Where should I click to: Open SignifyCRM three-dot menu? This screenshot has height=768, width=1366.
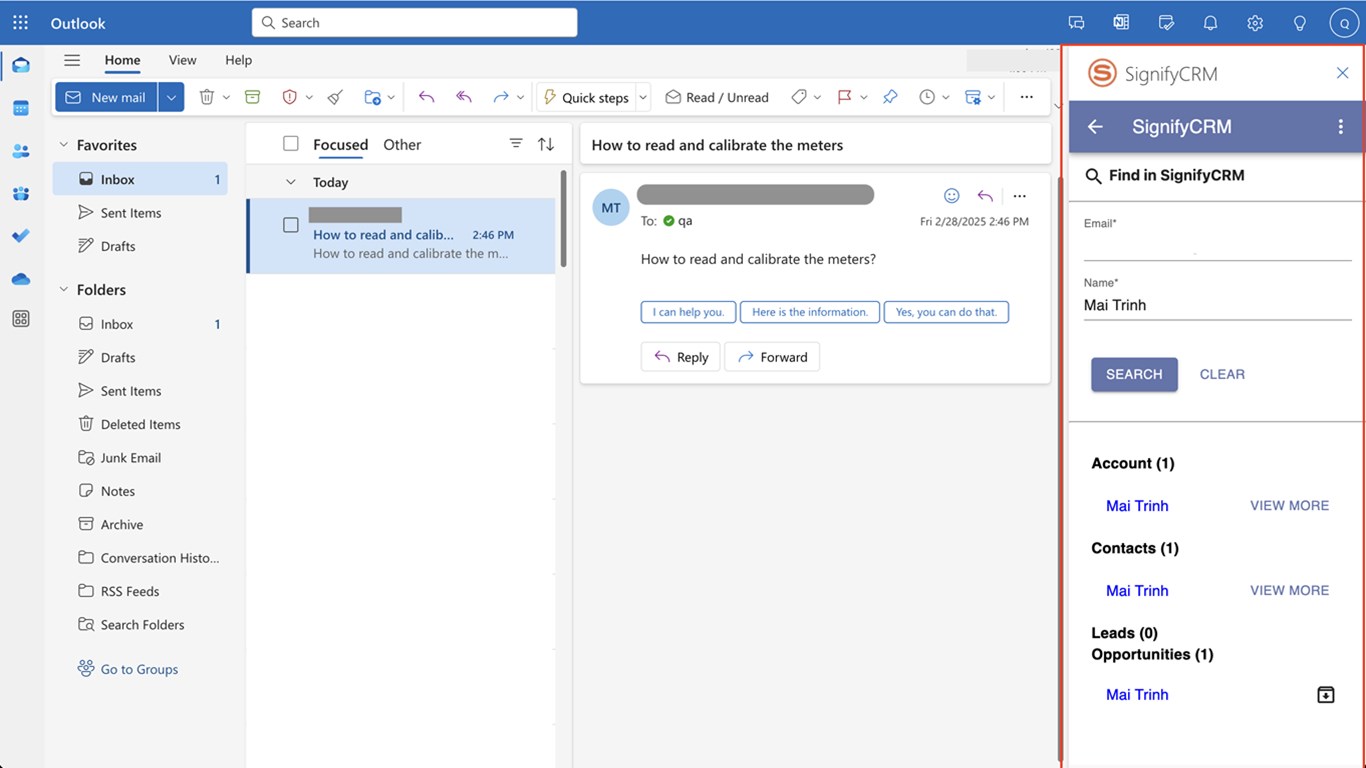click(x=1341, y=127)
